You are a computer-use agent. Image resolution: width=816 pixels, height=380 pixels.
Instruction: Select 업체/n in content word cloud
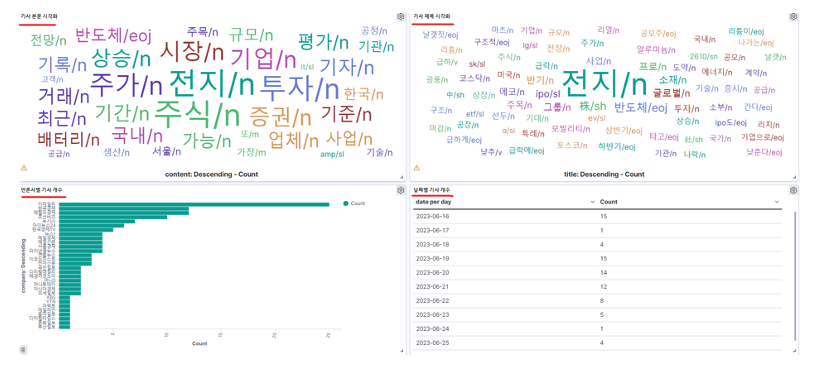click(294, 140)
